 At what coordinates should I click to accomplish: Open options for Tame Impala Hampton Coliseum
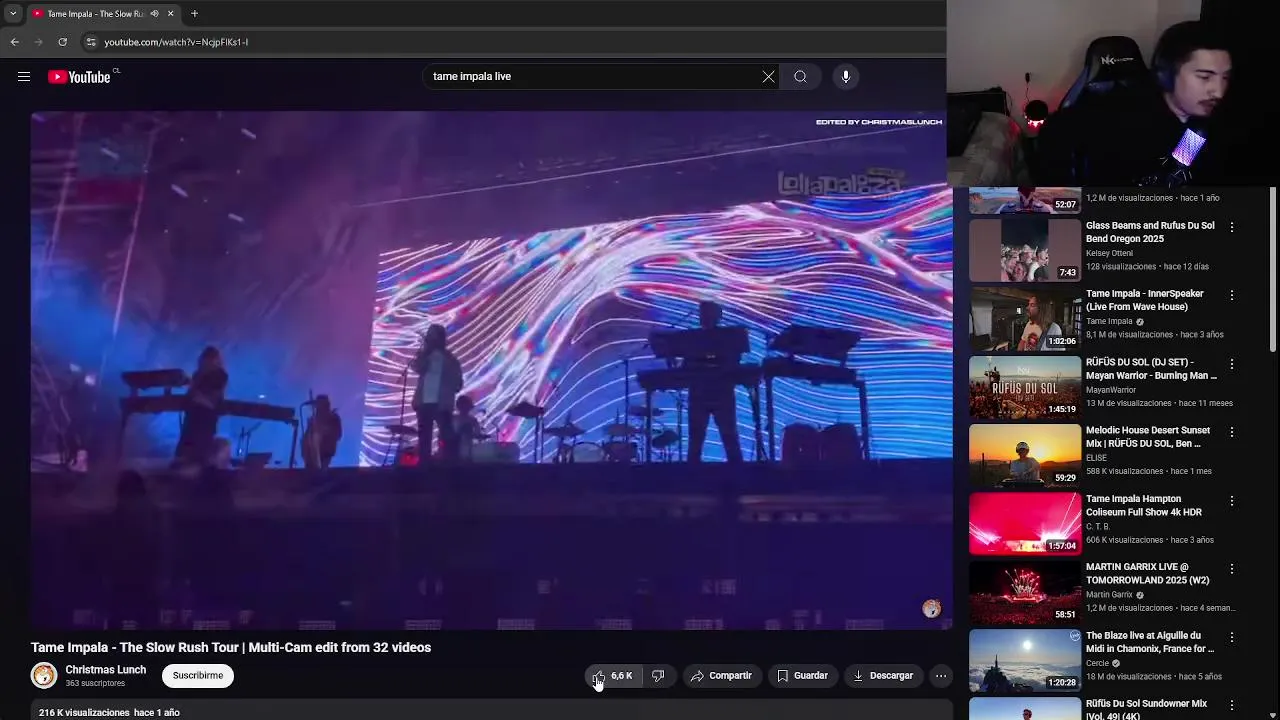1232,500
